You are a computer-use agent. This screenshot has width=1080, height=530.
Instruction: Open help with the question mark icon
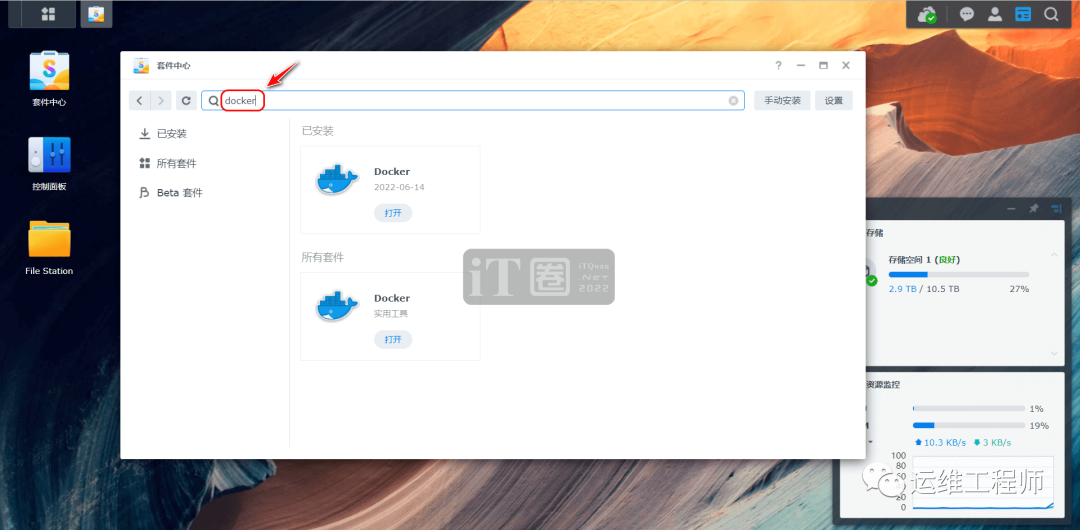pos(778,65)
